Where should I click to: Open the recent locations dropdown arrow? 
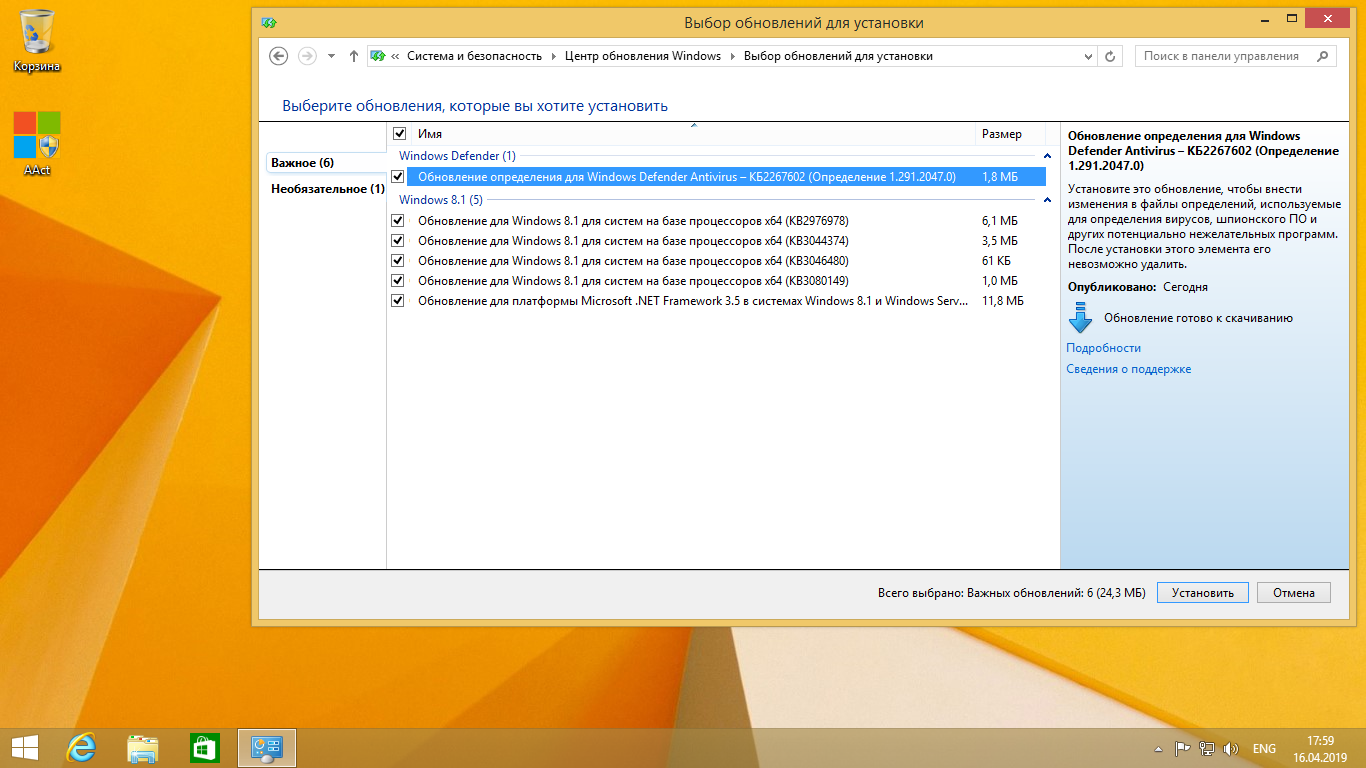click(x=331, y=56)
